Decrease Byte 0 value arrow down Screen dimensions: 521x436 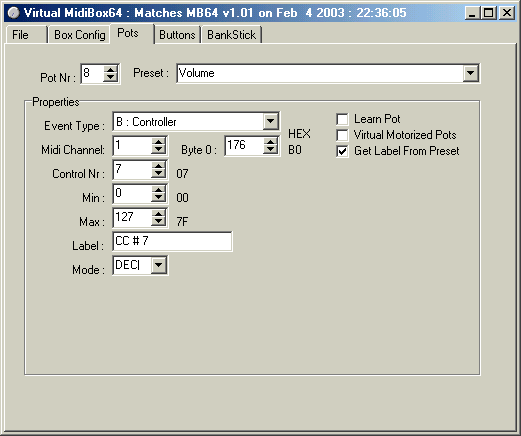click(x=270, y=150)
